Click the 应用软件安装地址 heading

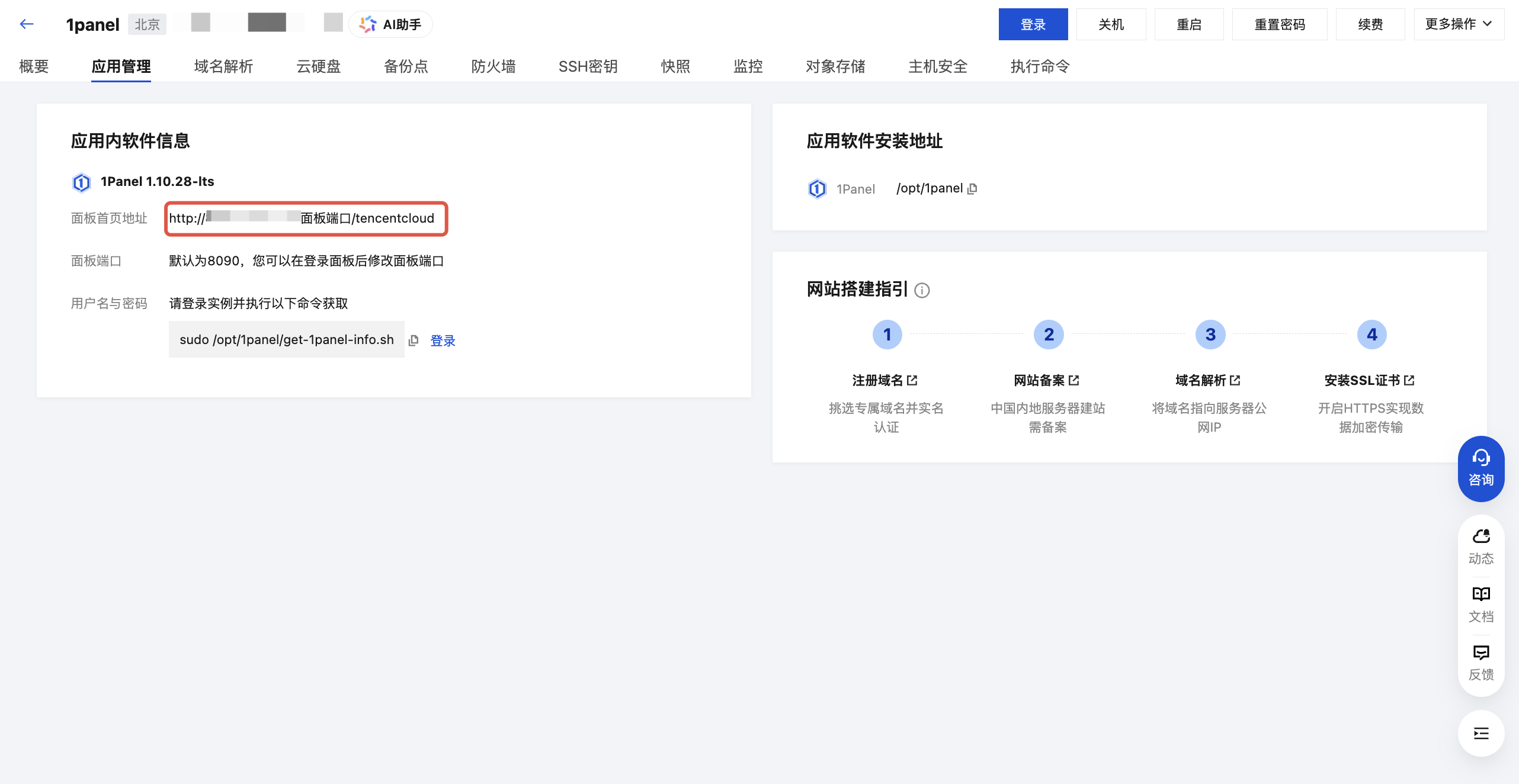(874, 141)
